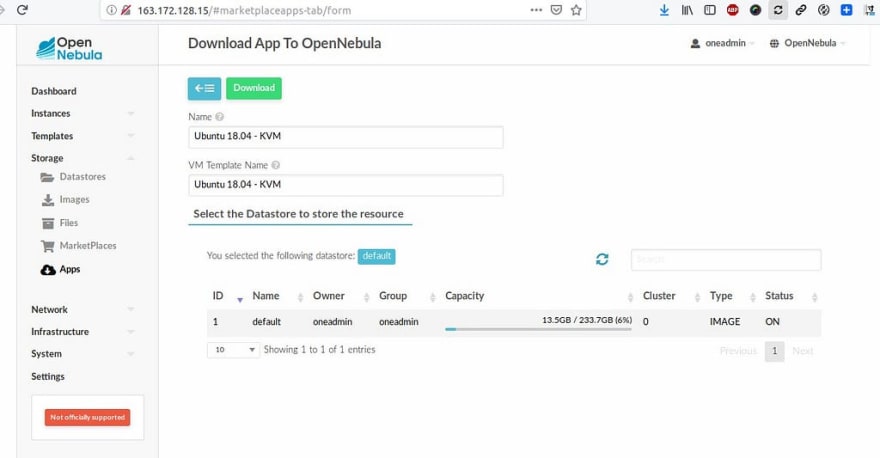Screen dimensions: 880x458
Task: Refresh the datastore list
Action: [x=602, y=259]
